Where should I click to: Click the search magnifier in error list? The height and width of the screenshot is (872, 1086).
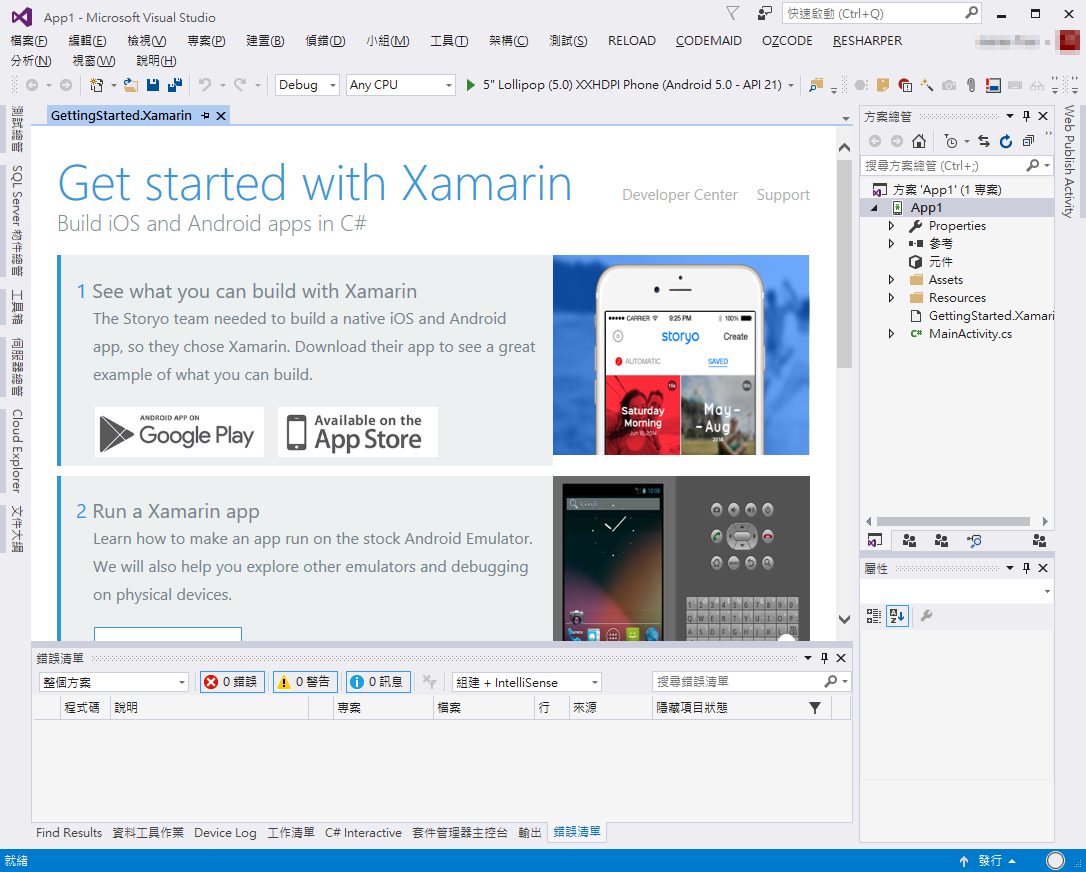tap(831, 682)
